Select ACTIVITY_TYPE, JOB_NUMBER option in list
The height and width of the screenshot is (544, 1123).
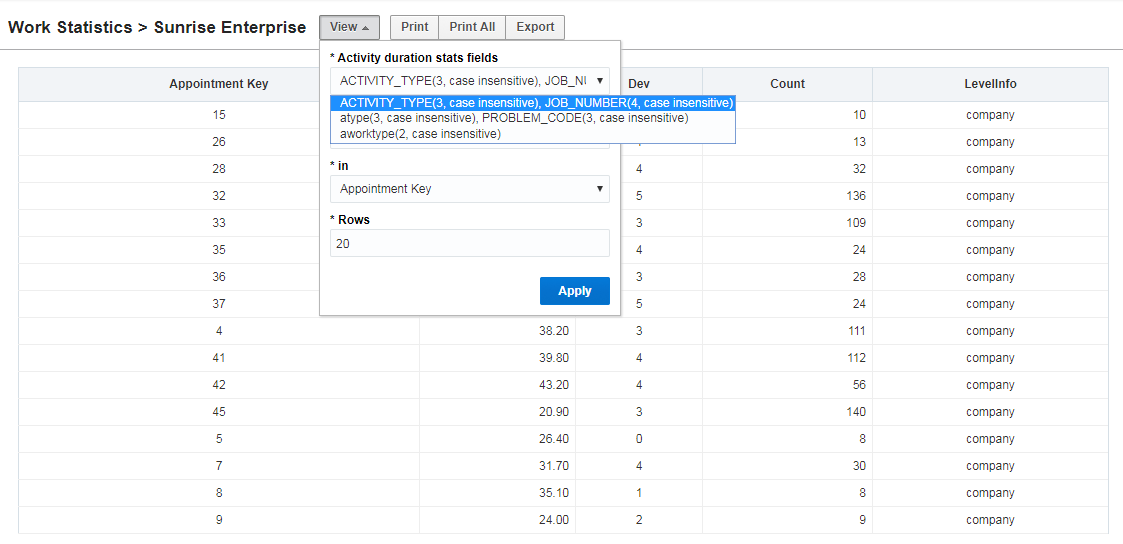pos(532,102)
